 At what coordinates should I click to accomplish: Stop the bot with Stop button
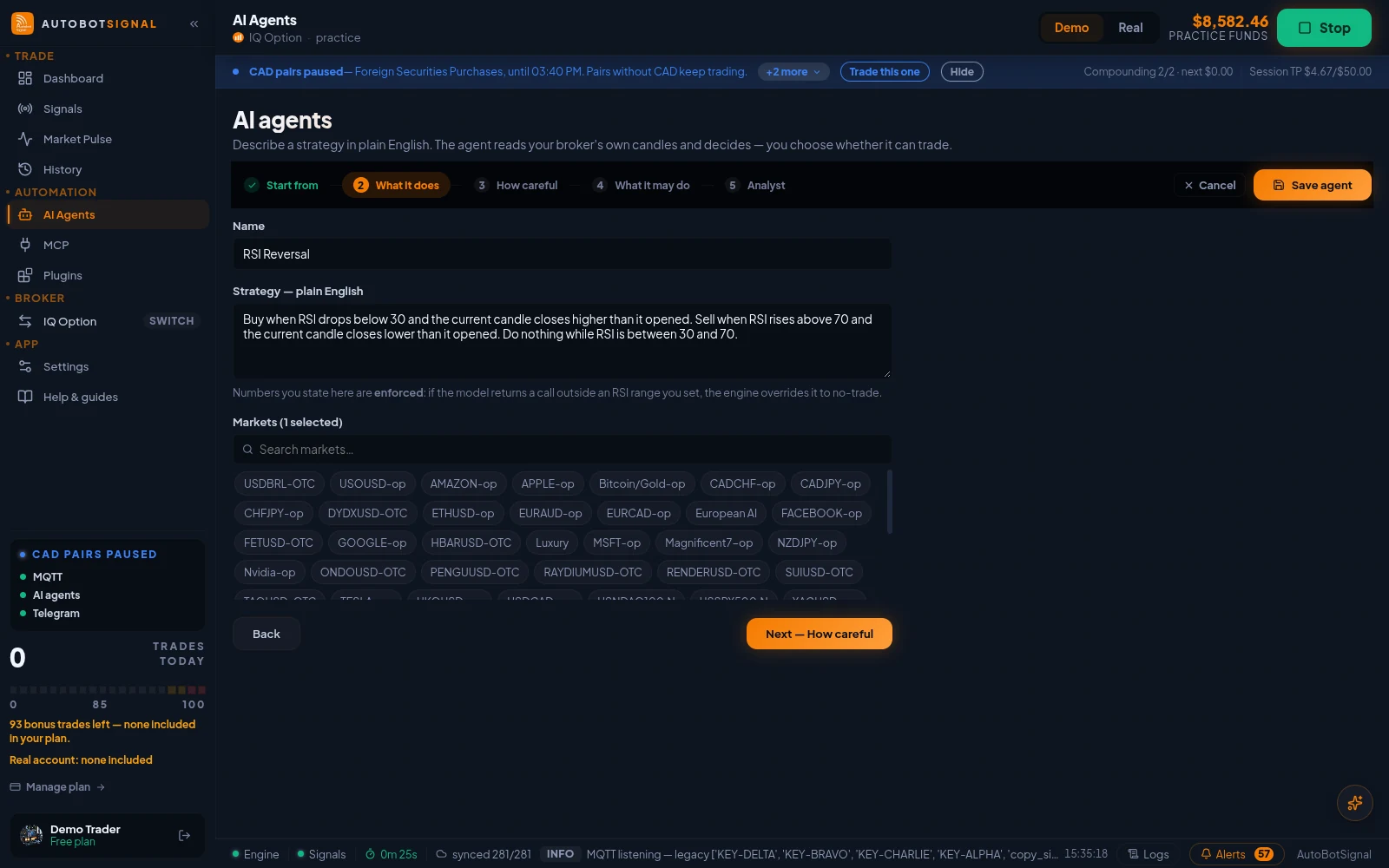[x=1324, y=28]
